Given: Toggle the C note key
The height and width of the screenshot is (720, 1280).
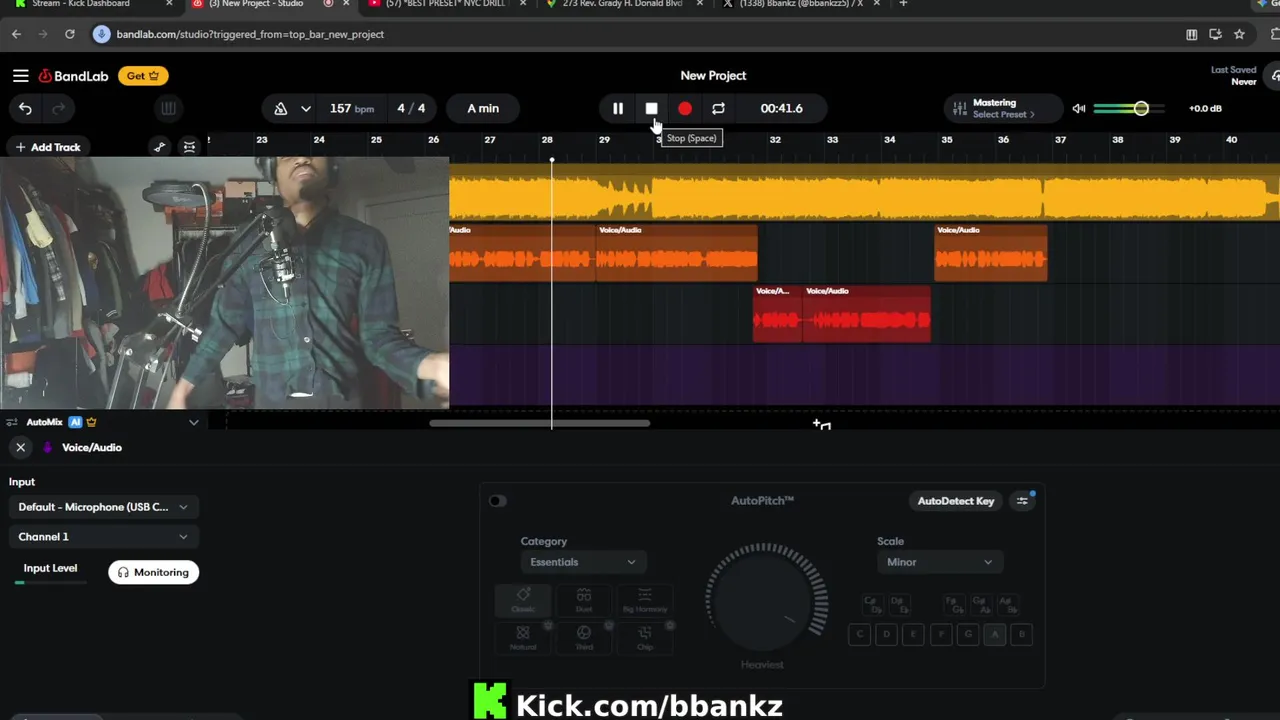Looking at the screenshot, I should (x=859, y=634).
